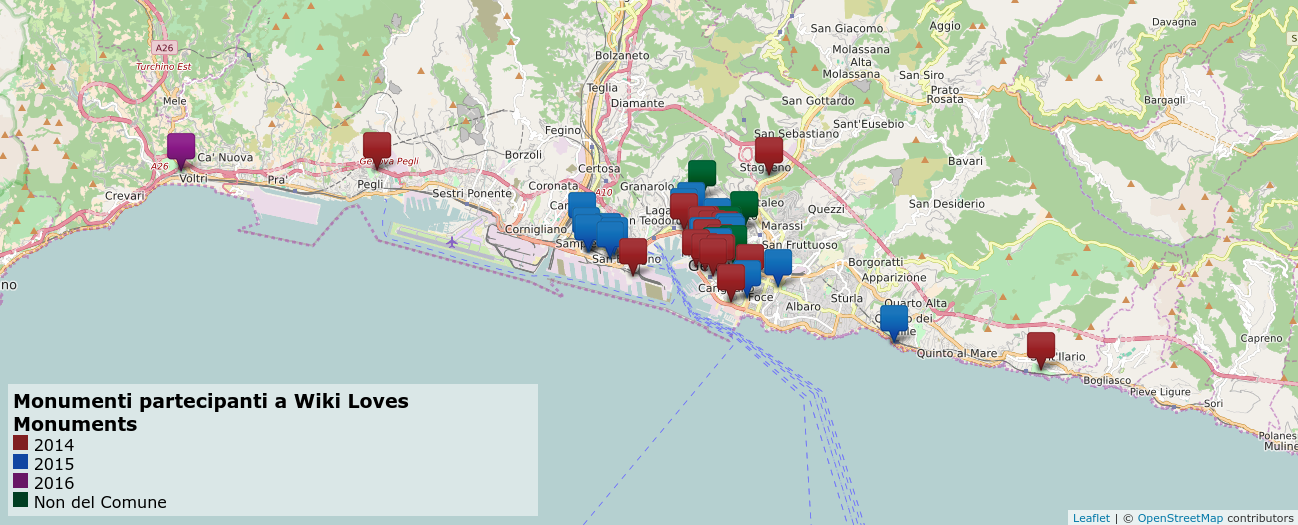The image size is (1298, 525).
Task: Open the OpenStreetMap contributors link
Action: (x=1180, y=518)
